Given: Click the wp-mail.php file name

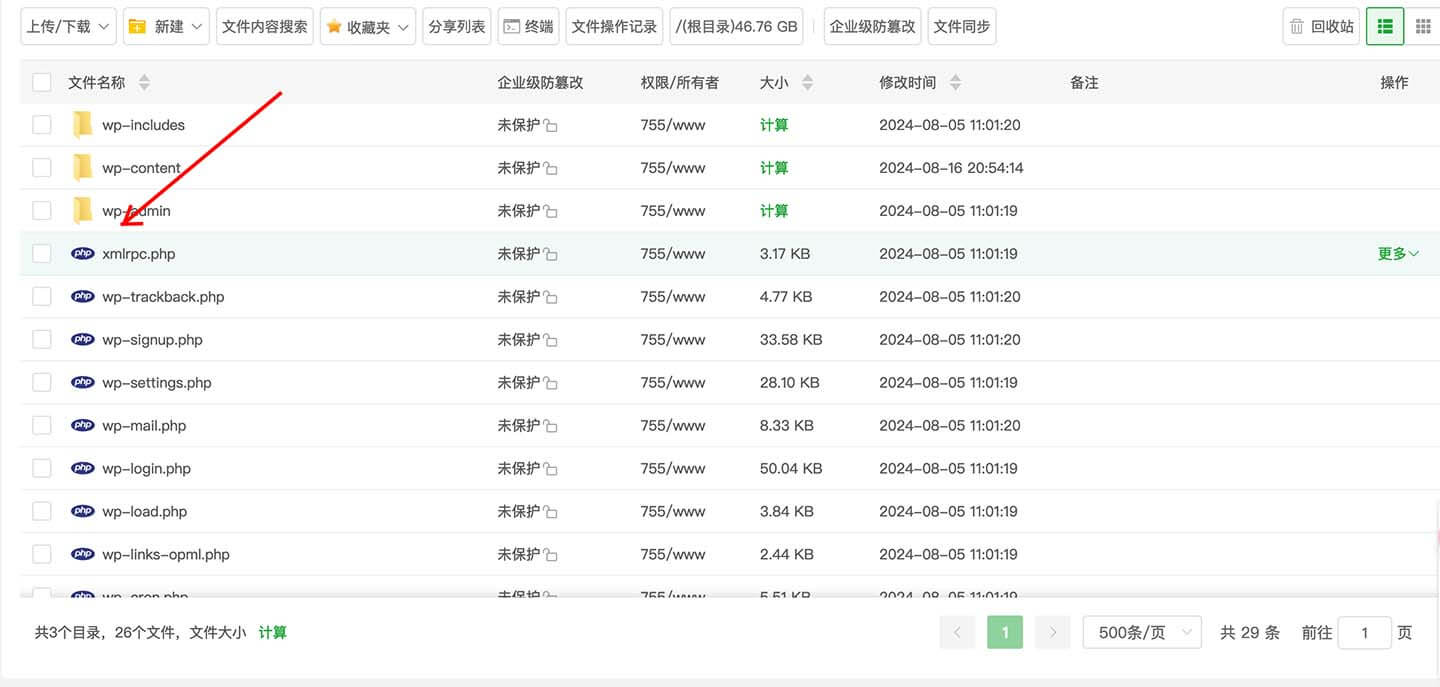Looking at the screenshot, I should [x=144, y=426].
